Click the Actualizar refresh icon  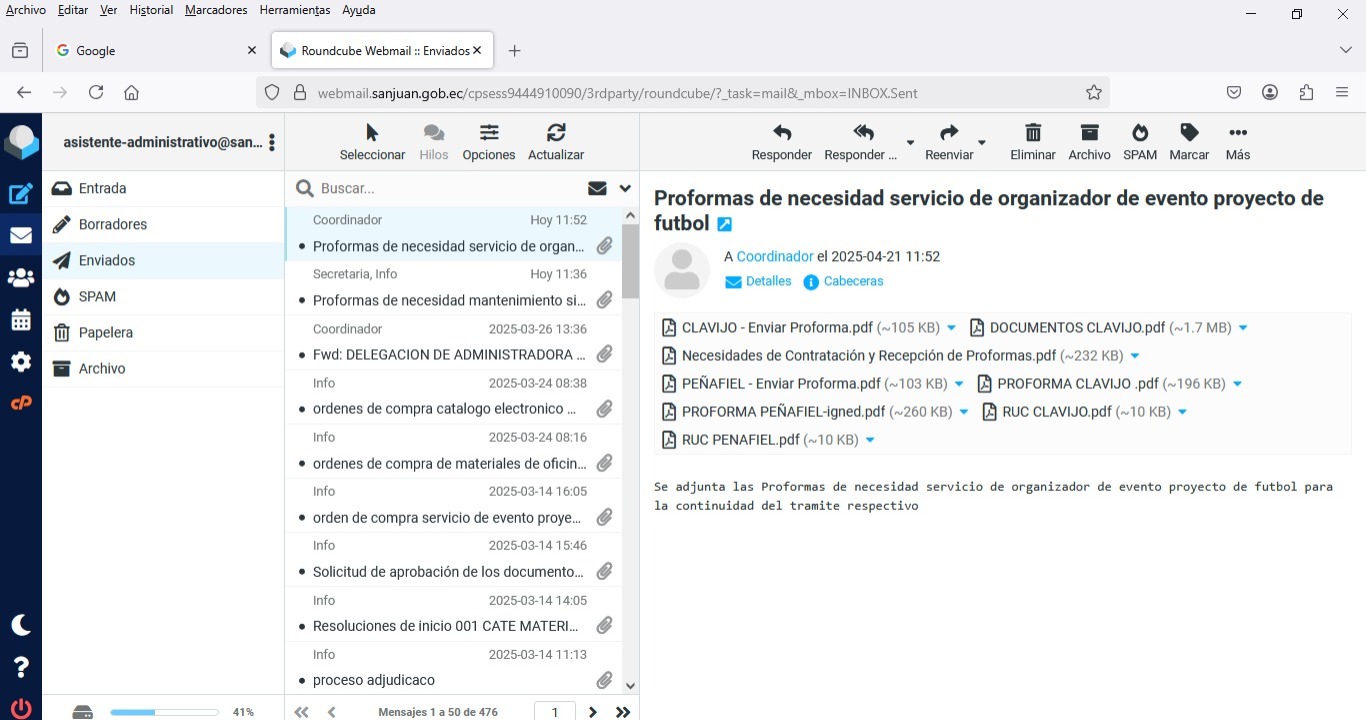[556, 133]
